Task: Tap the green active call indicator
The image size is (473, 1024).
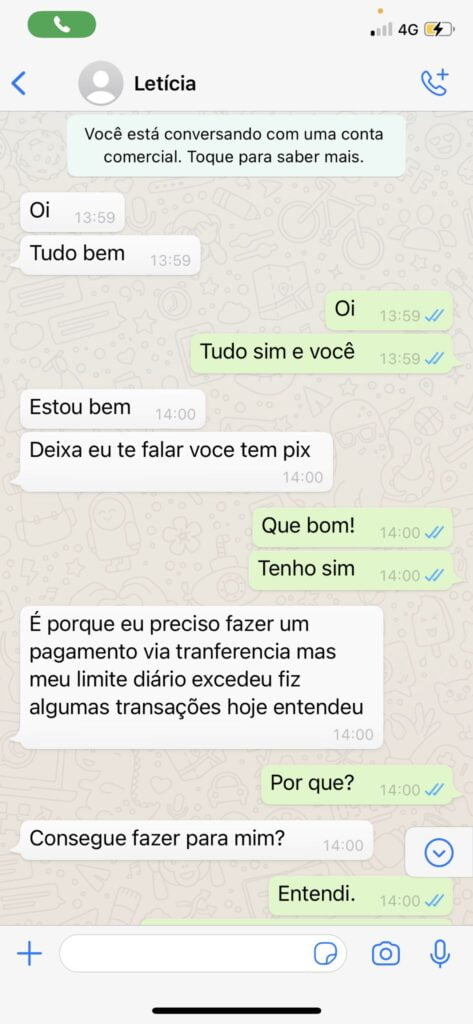Action: 61,25
